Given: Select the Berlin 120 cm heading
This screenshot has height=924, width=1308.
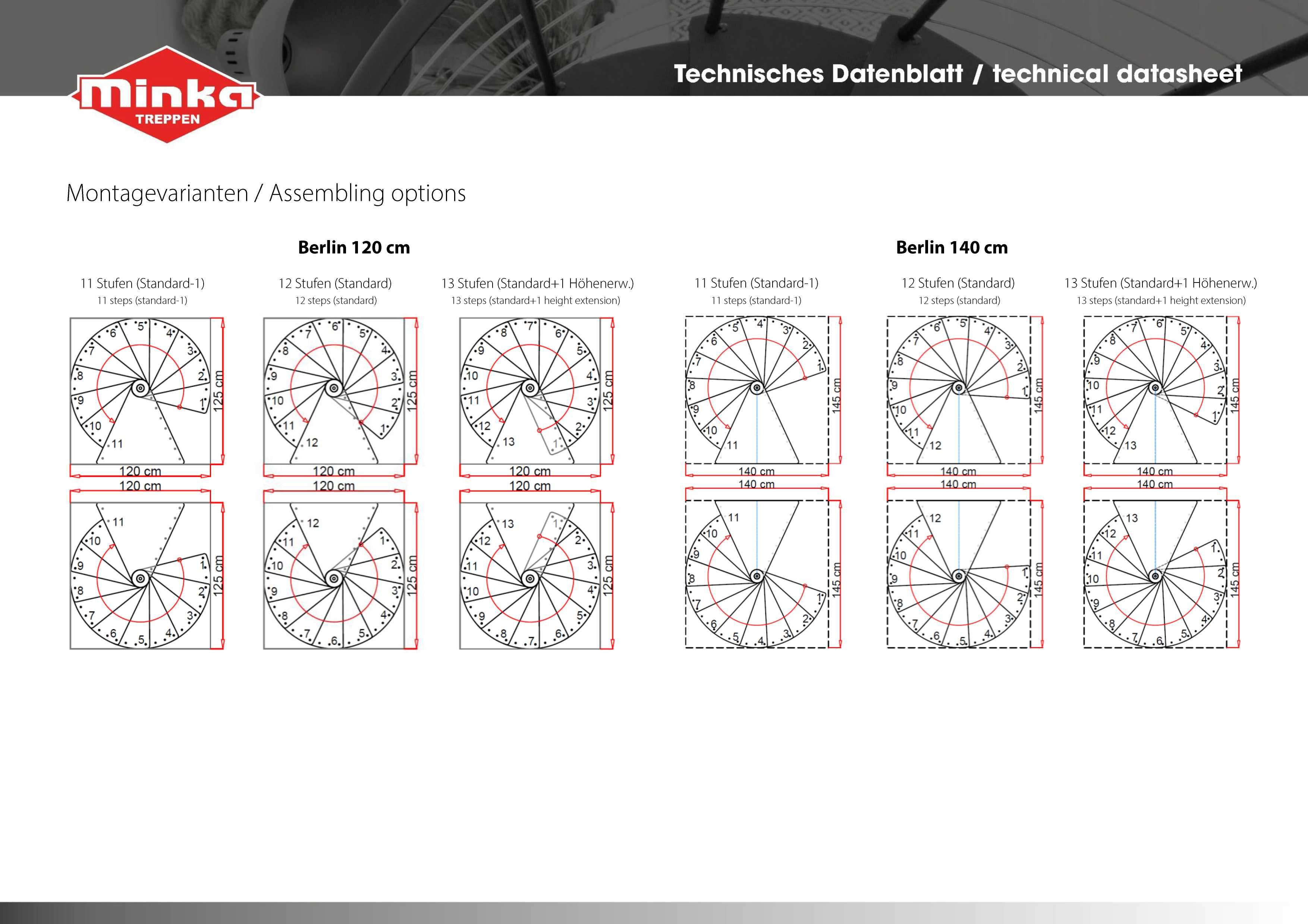Looking at the screenshot, I should [x=354, y=247].
